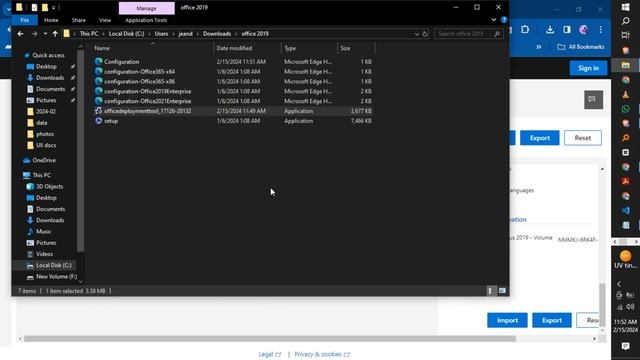Open 3D Objects folder

coord(50,187)
